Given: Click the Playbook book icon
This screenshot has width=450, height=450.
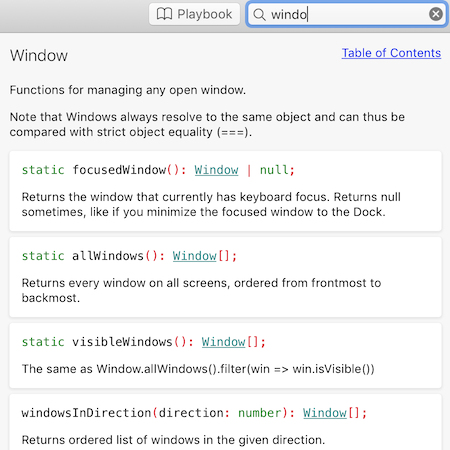Looking at the screenshot, I should (164, 14).
